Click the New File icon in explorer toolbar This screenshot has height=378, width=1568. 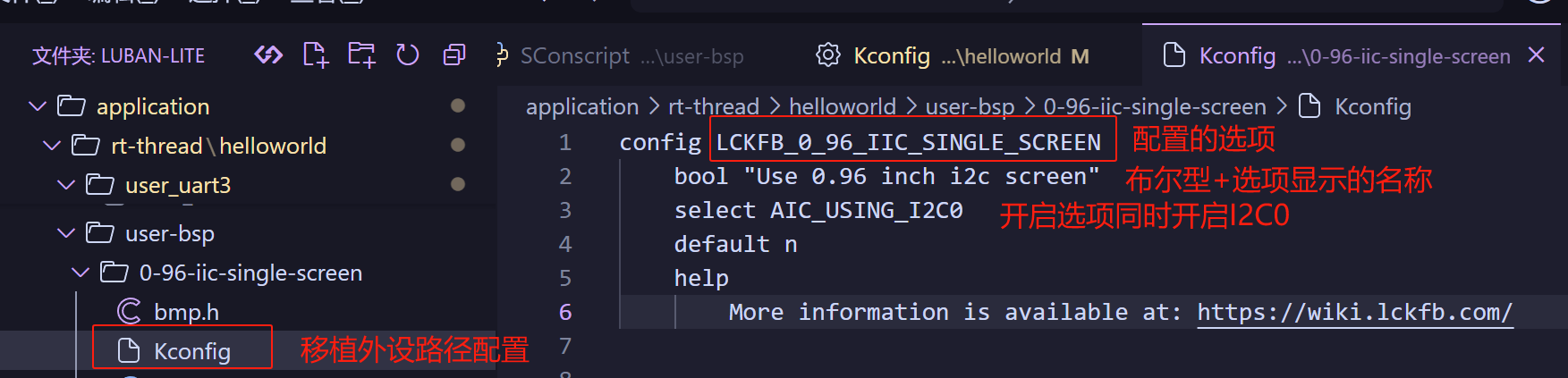315,55
